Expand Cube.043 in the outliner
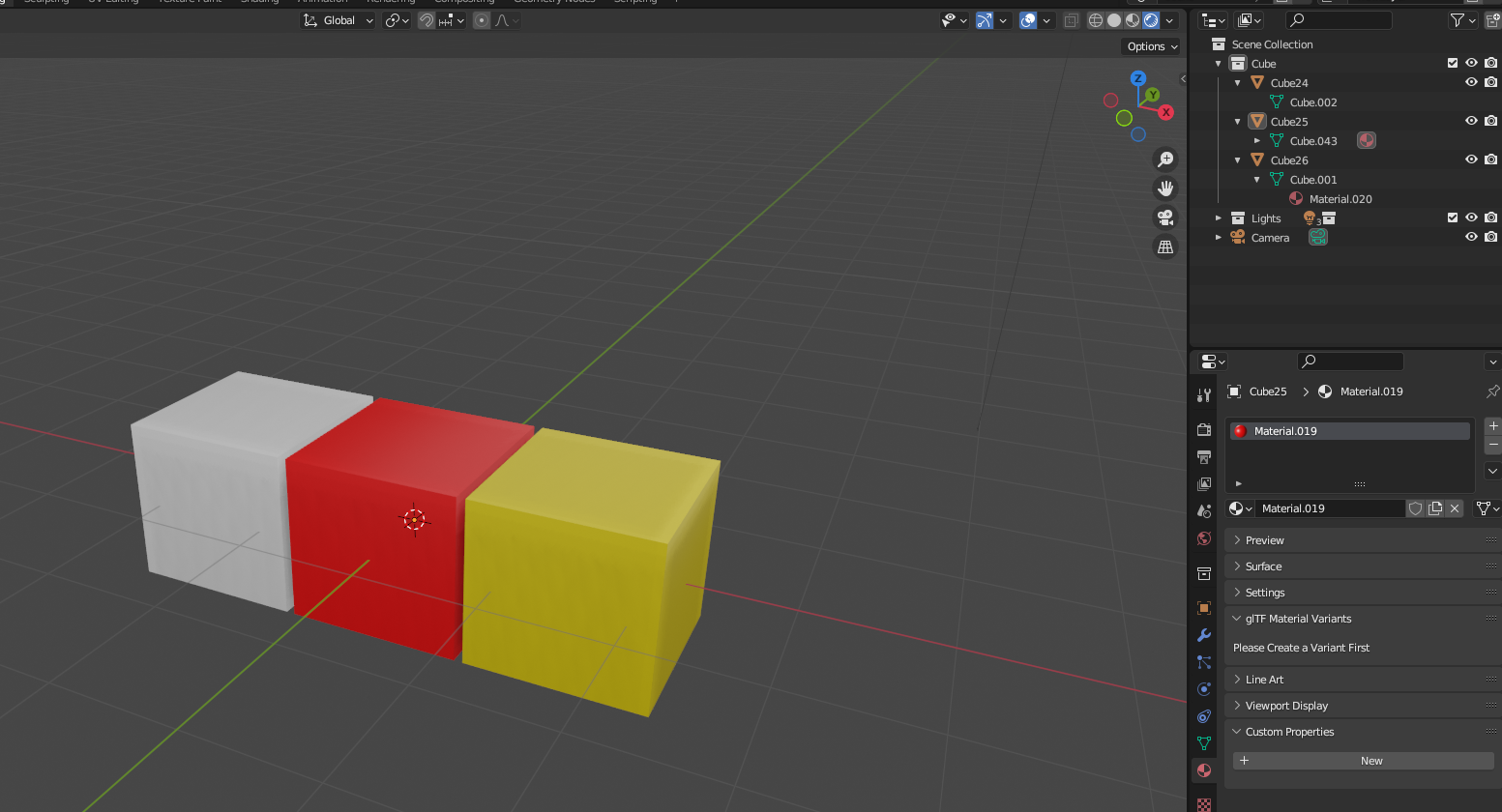The image size is (1502, 812). [x=1257, y=140]
